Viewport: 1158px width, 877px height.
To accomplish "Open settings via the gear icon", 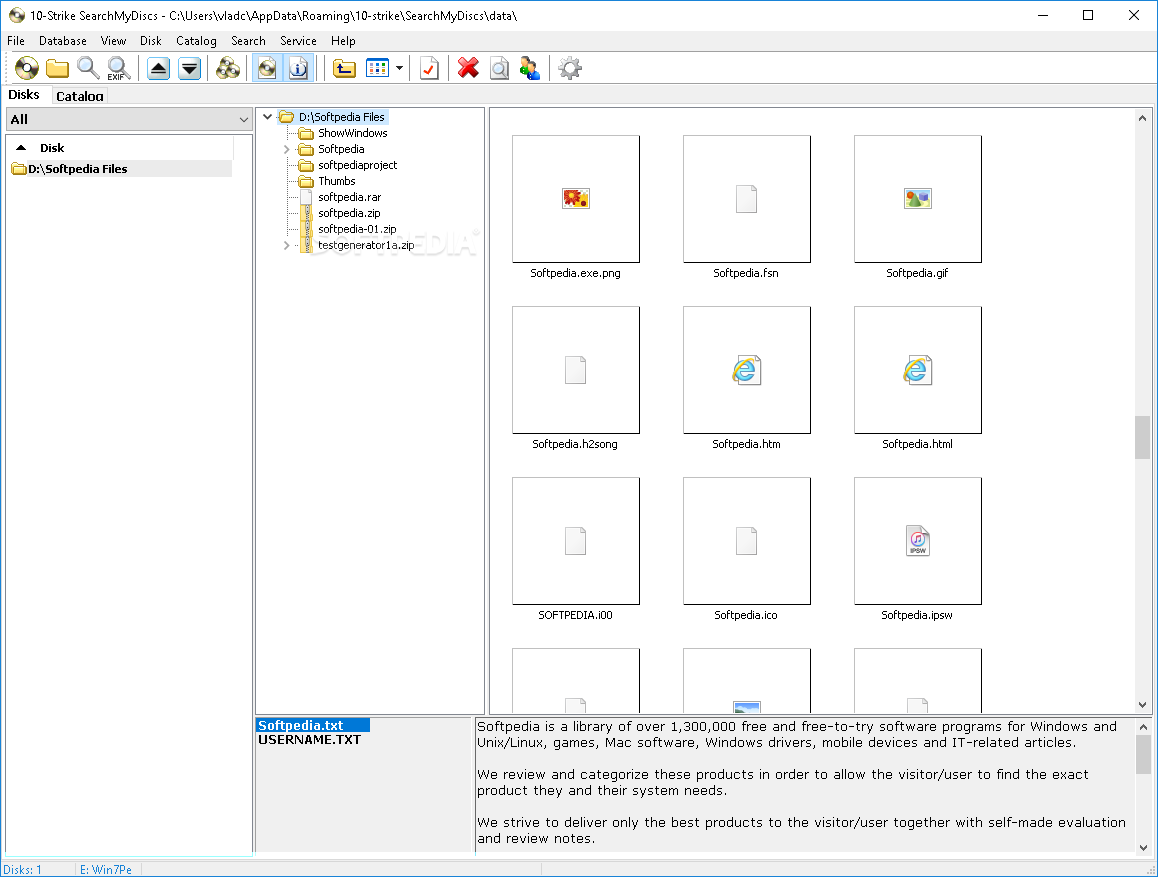I will coord(569,69).
